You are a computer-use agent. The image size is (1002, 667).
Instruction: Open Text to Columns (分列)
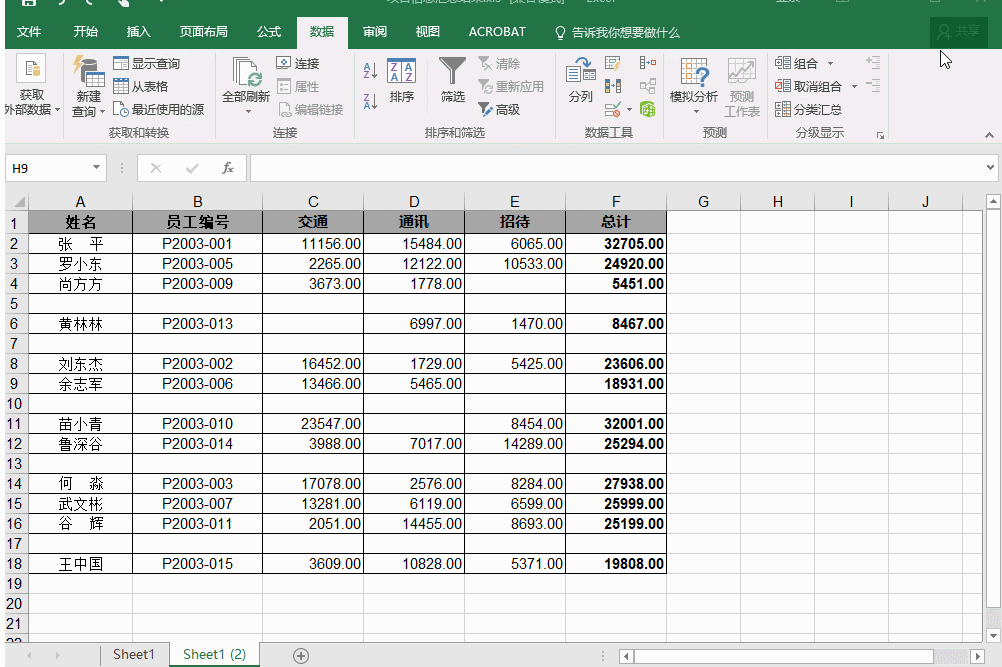[580, 80]
